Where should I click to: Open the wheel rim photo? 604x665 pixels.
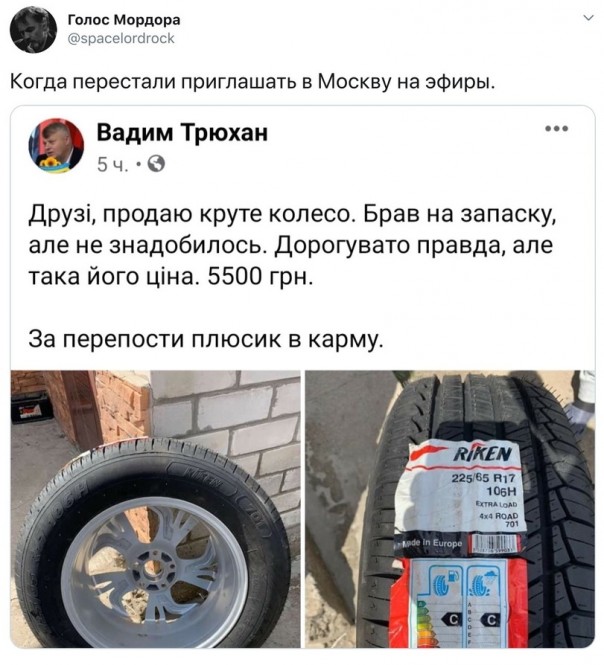155,509
